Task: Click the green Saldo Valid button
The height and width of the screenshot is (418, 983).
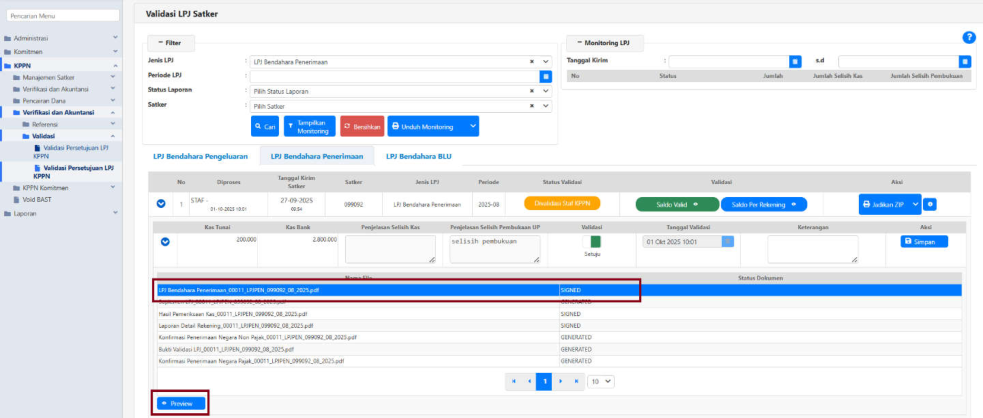Action: pos(675,204)
